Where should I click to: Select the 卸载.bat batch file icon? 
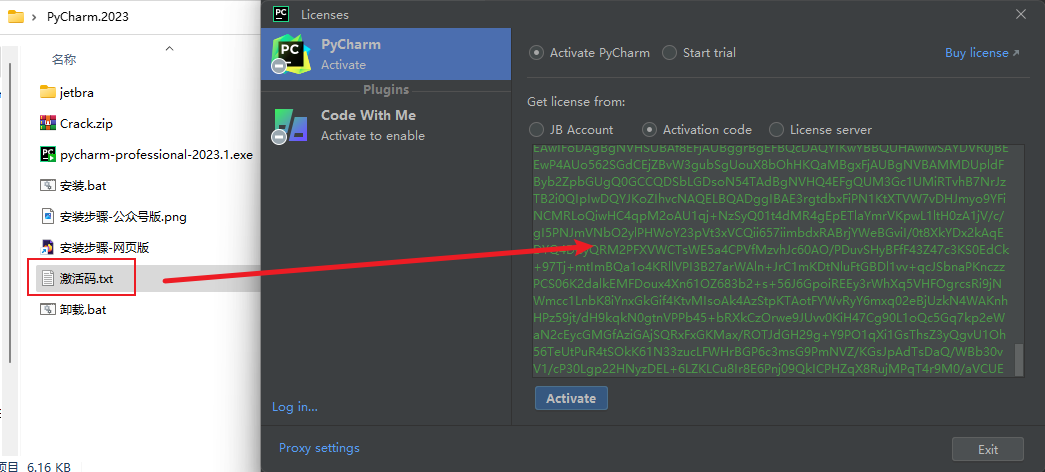(47, 309)
